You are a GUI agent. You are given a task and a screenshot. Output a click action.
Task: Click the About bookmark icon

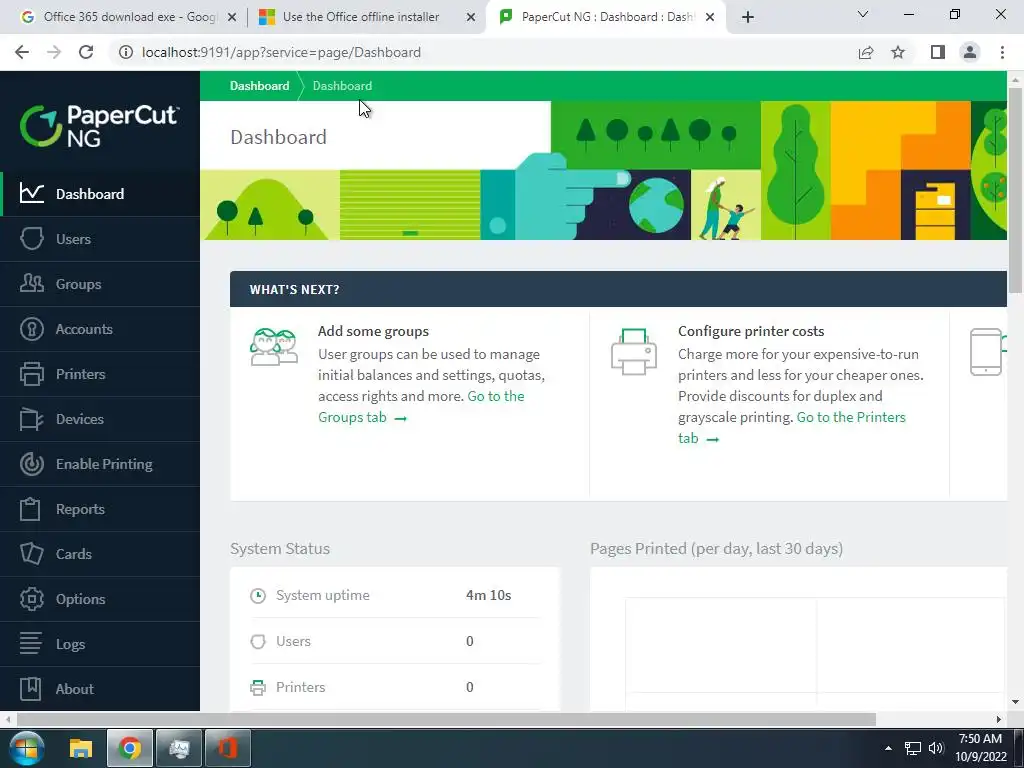click(30, 688)
